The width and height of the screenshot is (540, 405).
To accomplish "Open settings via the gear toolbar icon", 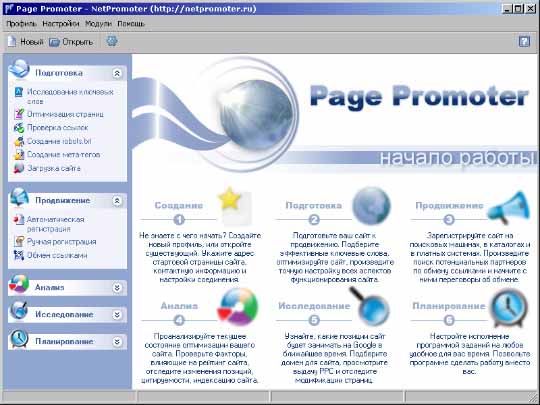I will (112, 41).
